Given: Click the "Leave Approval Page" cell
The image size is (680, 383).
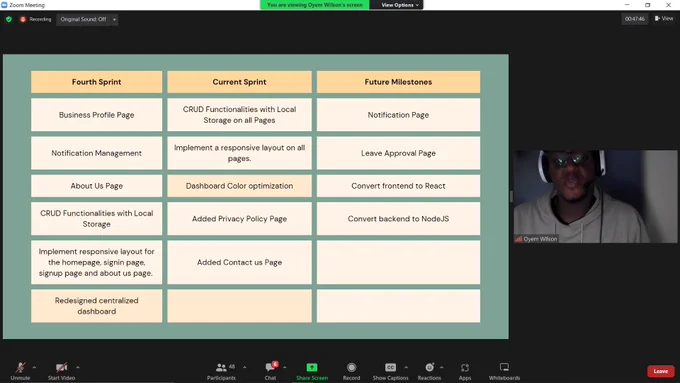Looking at the screenshot, I should pyautogui.click(x=398, y=153).
